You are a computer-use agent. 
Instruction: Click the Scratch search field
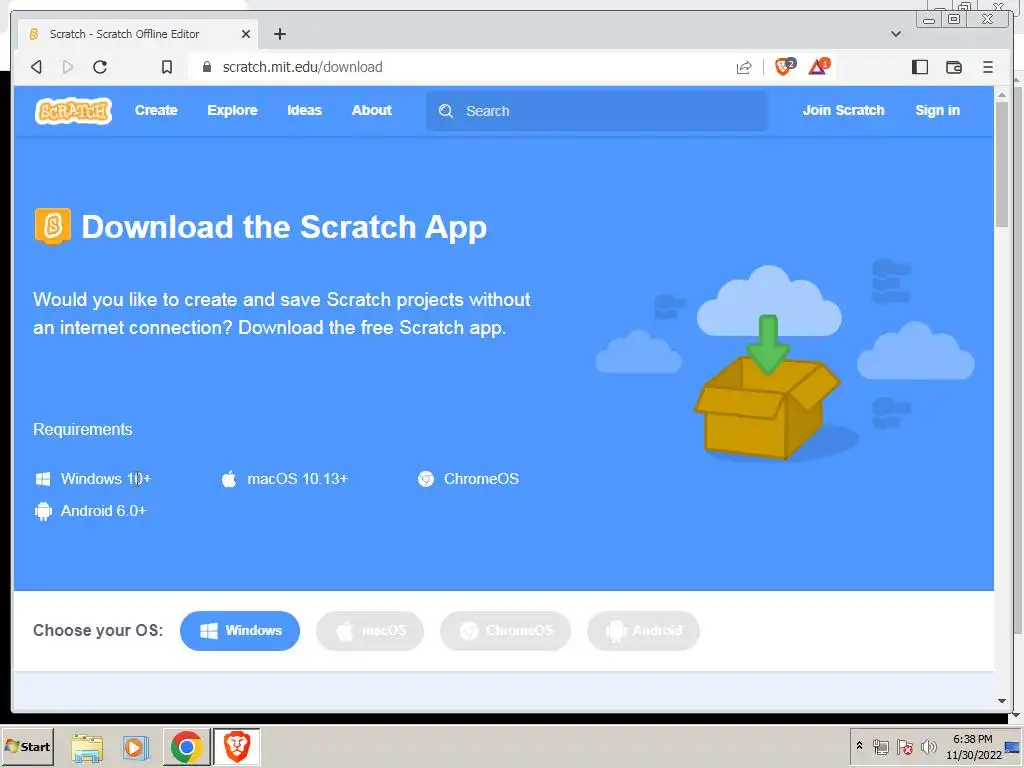point(597,111)
